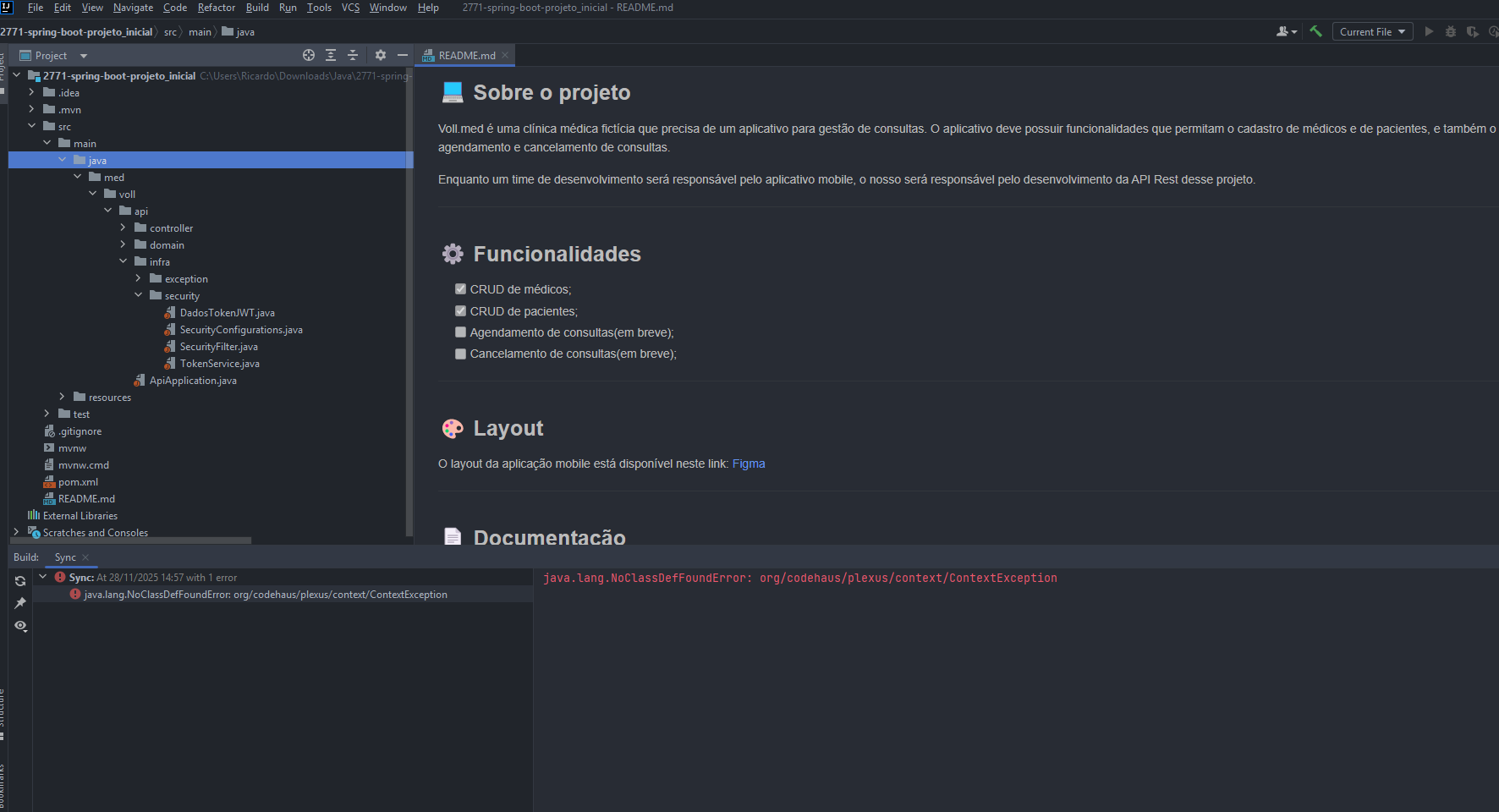Screen dimensions: 1499x812
Task: Open Build view options eye icon
Action: point(20,626)
